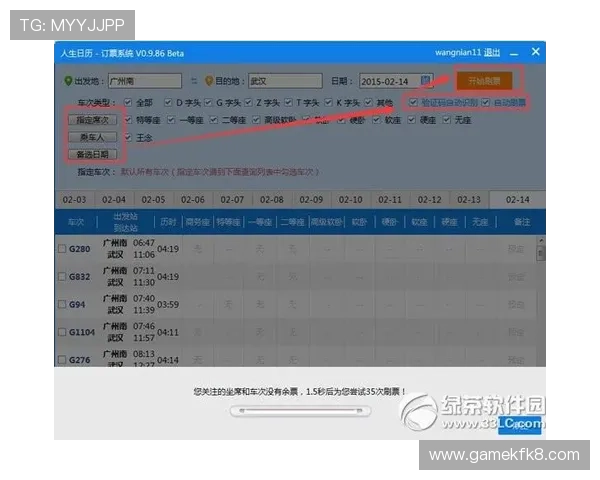Swap departure and destination stations icon
This screenshot has height=480, width=600.
pos(194,81)
